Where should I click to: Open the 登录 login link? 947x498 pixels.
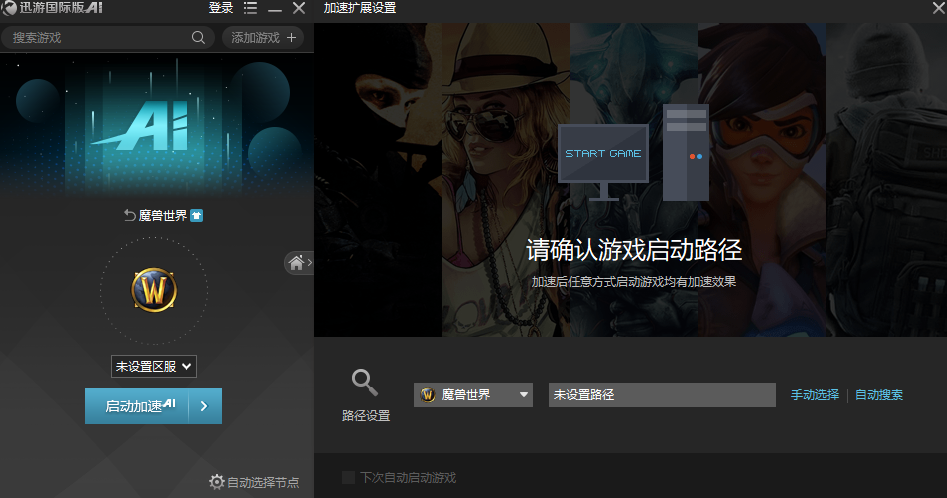pyautogui.click(x=220, y=8)
